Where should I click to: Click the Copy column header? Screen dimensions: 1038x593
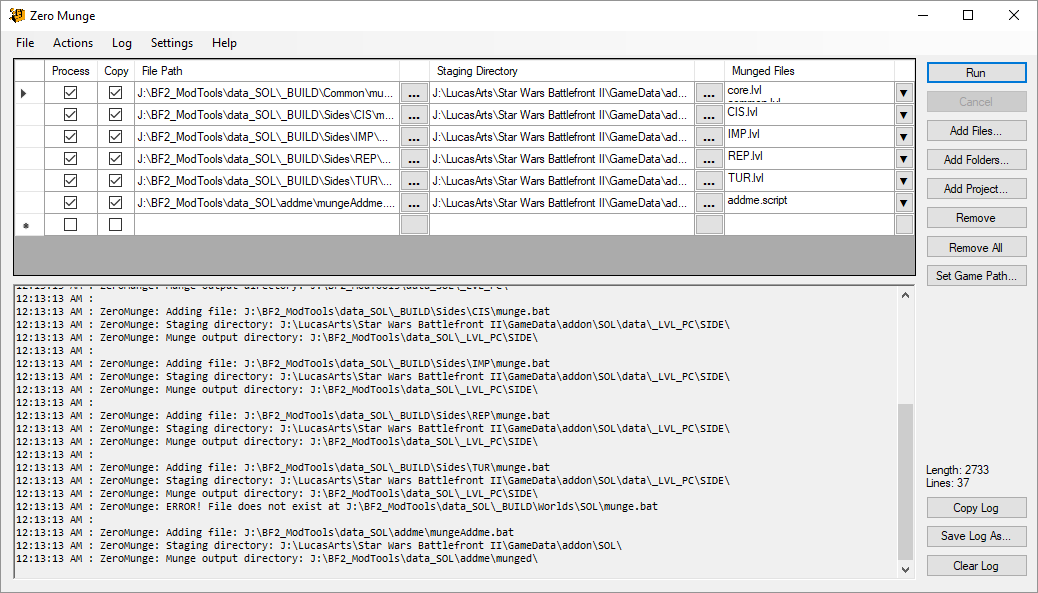[x=117, y=71]
